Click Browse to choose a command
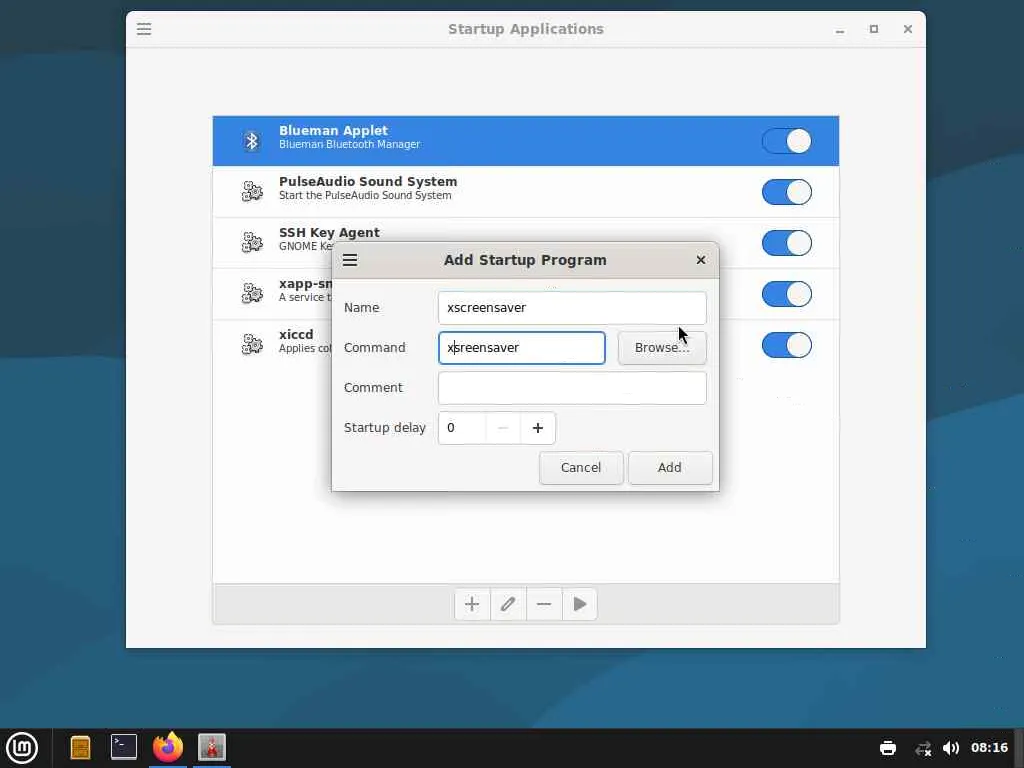 click(662, 347)
